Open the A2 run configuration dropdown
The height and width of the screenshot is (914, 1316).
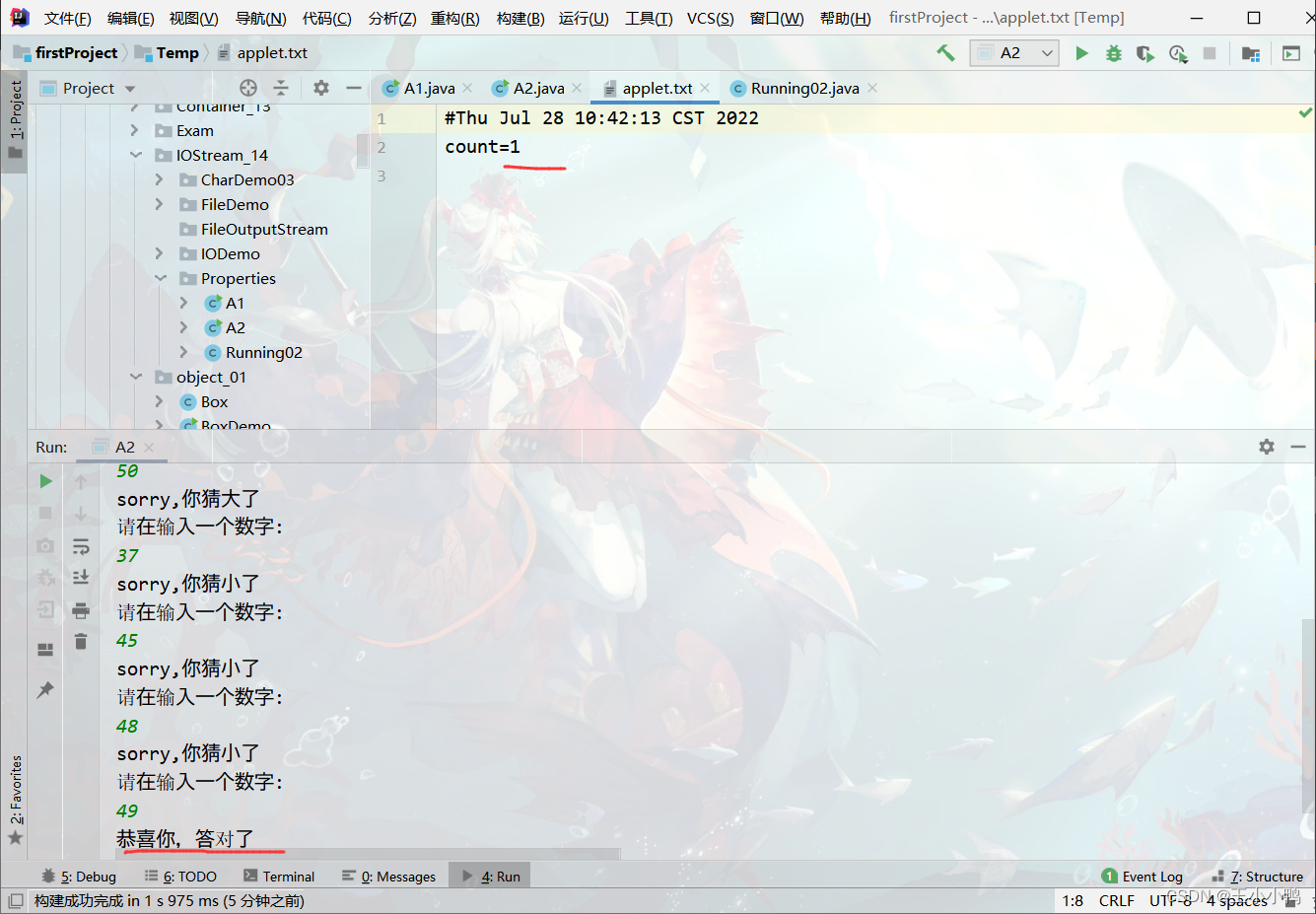1014,53
